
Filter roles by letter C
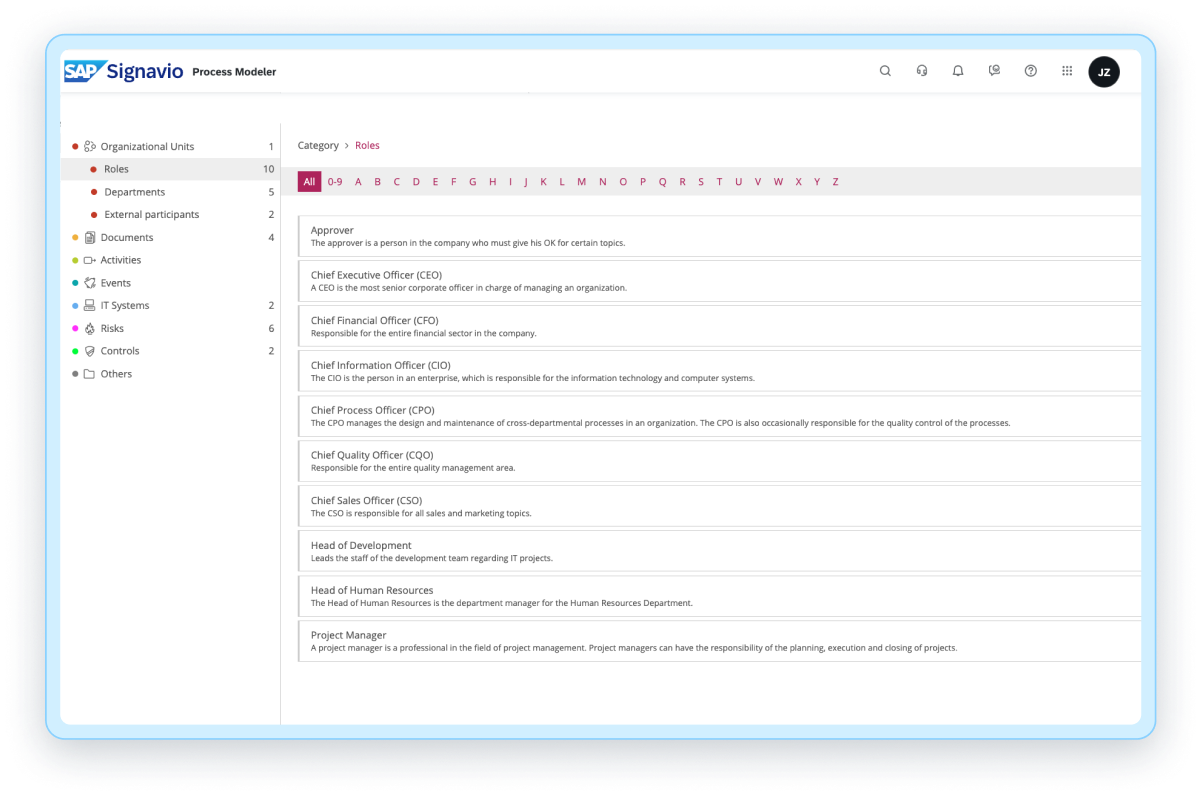click(397, 182)
